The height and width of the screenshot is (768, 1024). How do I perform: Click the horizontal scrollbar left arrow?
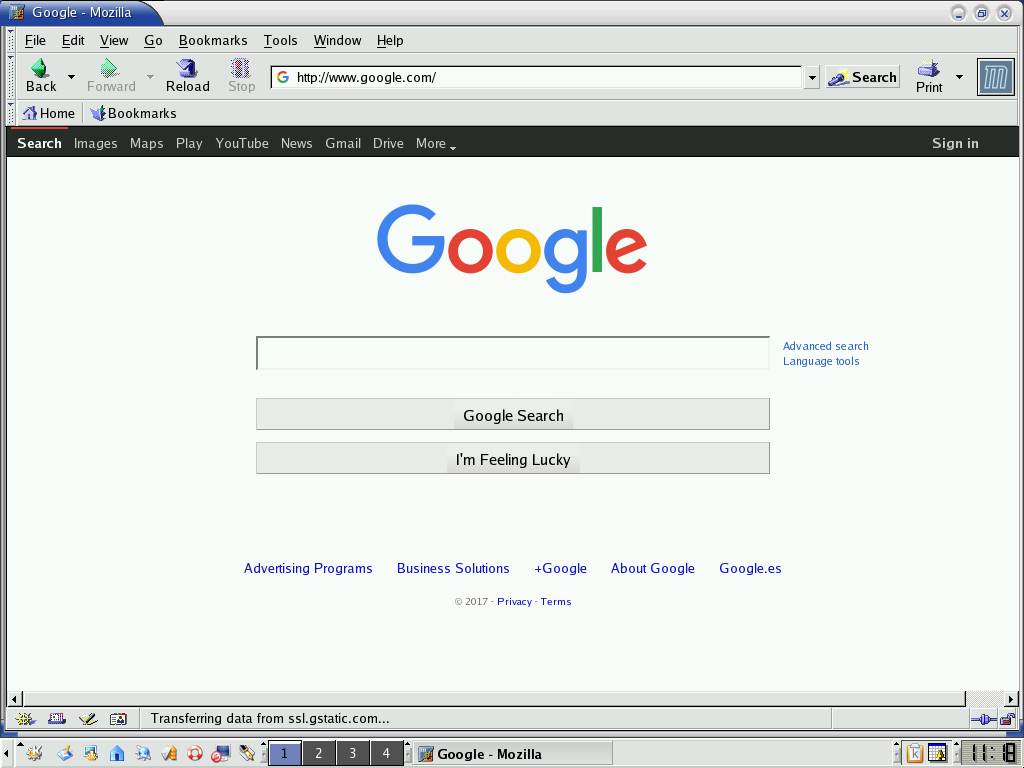pyautogui.click(x=14, y=699)
